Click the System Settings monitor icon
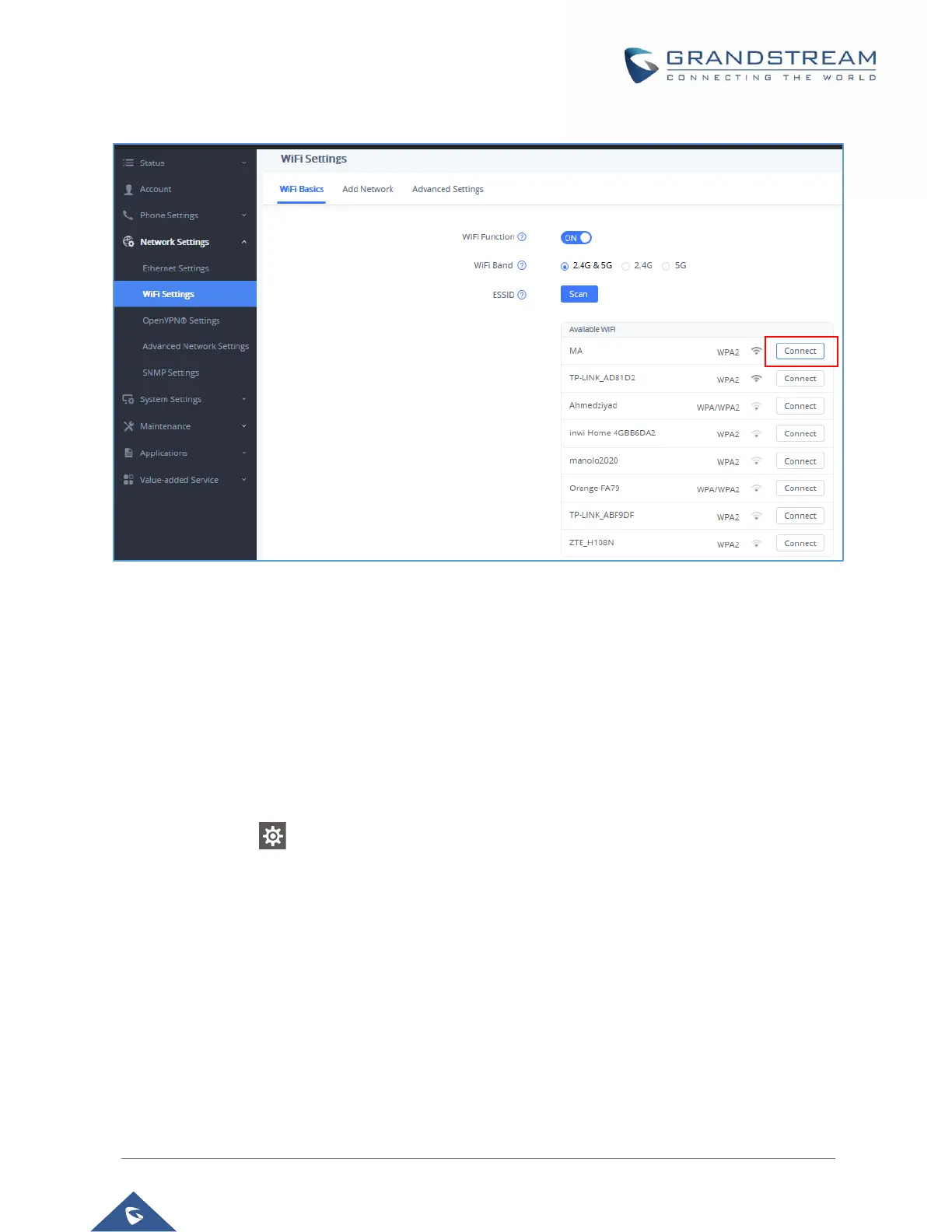This screenshot has height=1232, width=952. (128, 400)
